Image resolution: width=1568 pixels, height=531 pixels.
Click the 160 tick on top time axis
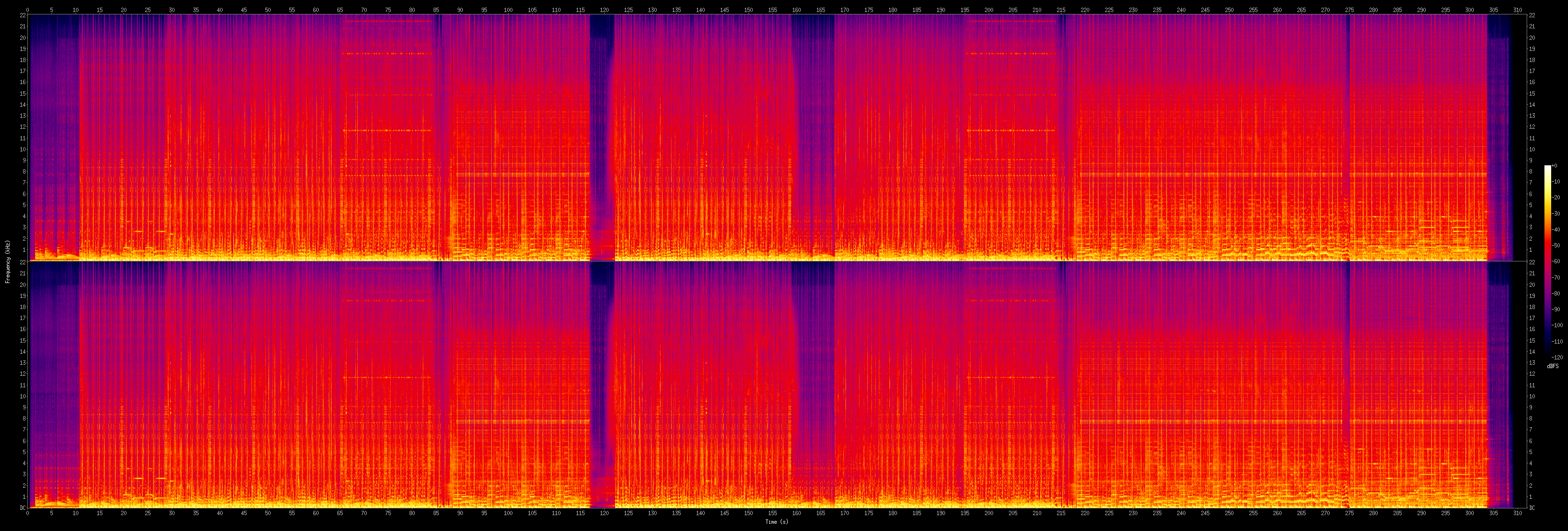pos(796,11)
